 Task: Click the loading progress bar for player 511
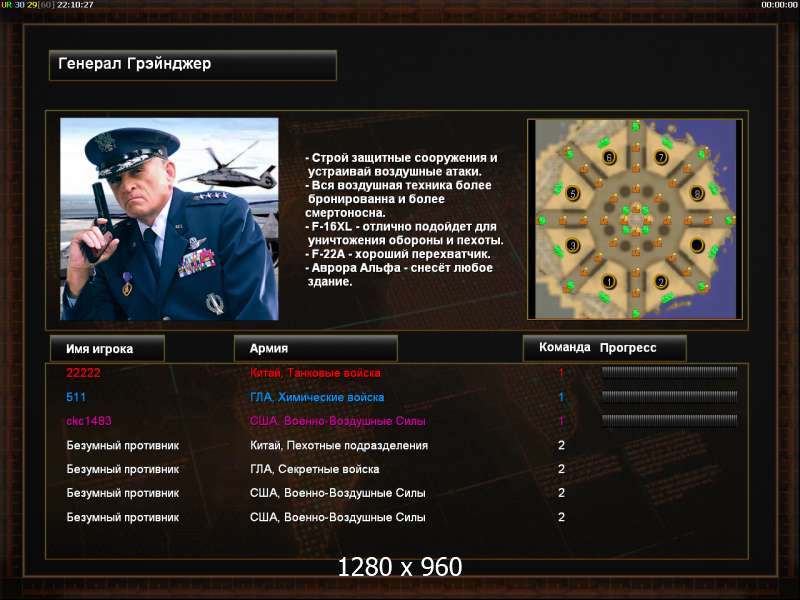669,396
